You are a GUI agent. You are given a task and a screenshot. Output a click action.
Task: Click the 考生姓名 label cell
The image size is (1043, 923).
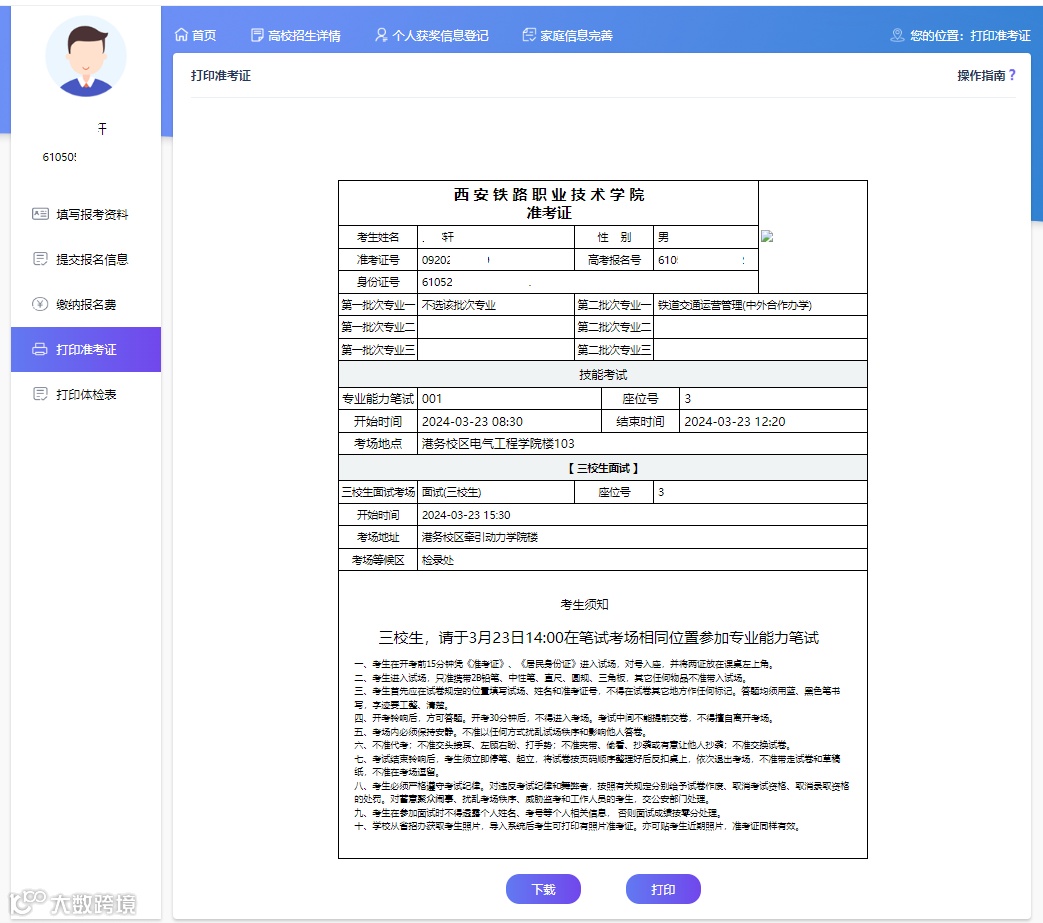tap(378, 237)
